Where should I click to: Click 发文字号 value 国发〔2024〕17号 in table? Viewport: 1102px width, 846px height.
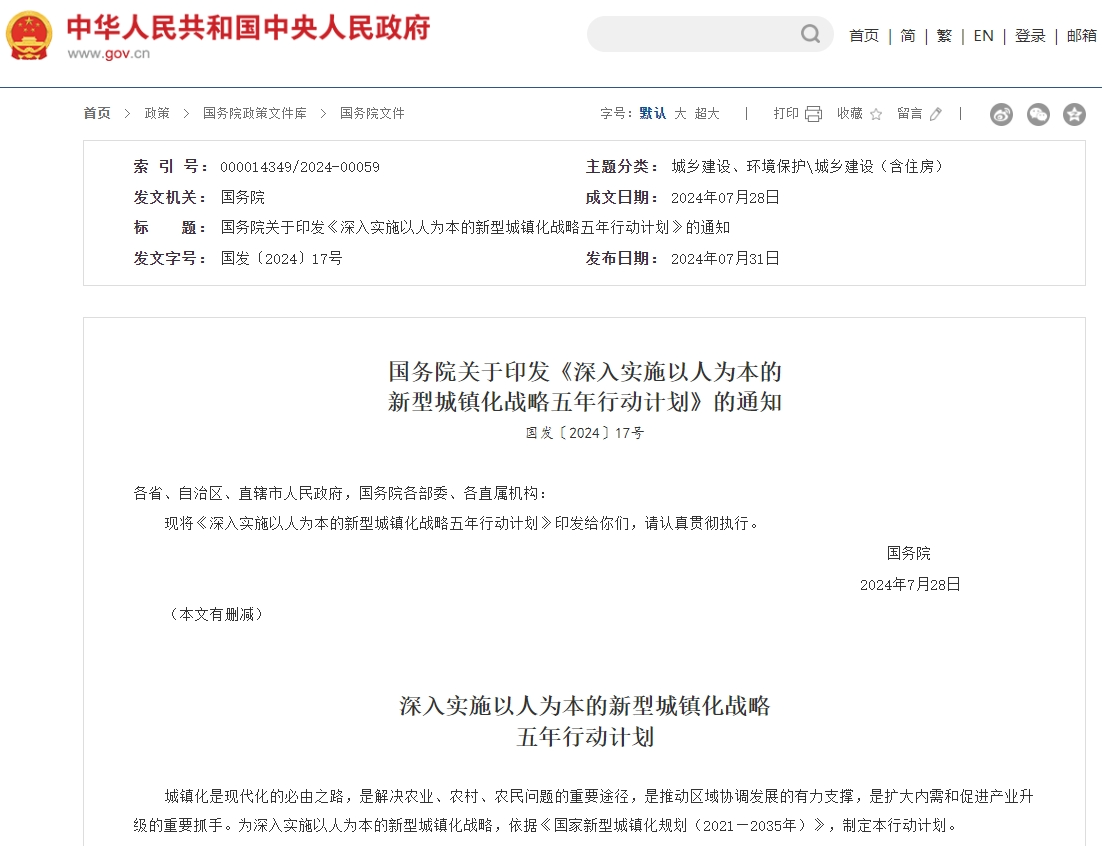click(281, 259)
